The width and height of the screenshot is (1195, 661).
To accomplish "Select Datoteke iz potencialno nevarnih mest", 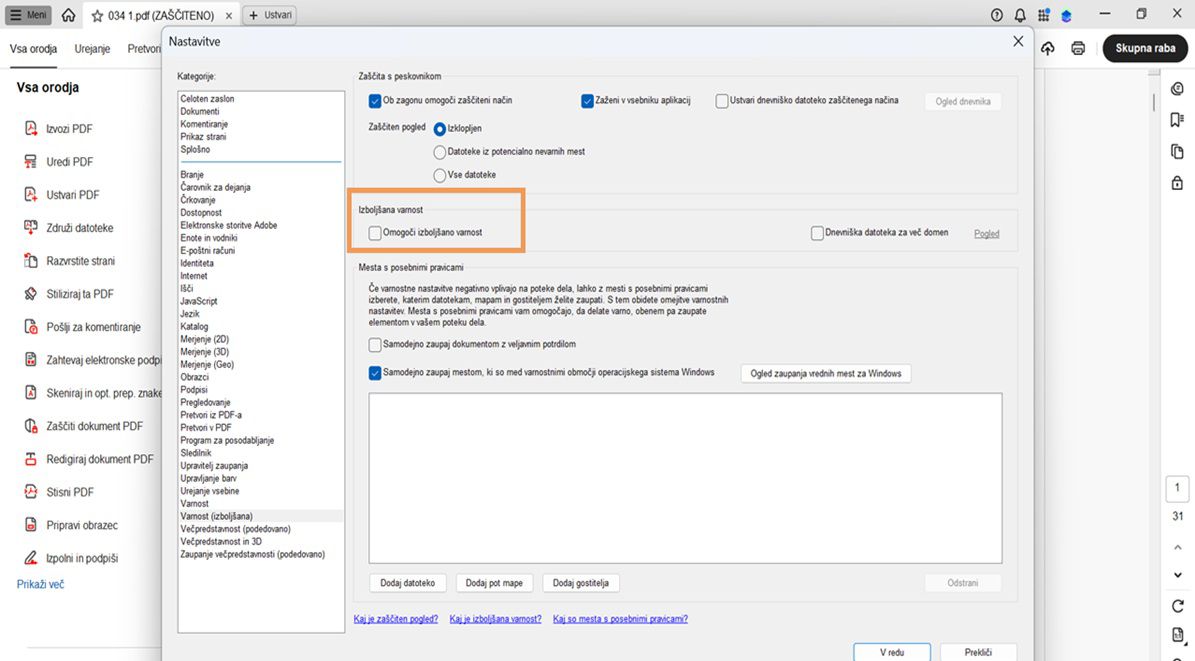I will [440, 152].
